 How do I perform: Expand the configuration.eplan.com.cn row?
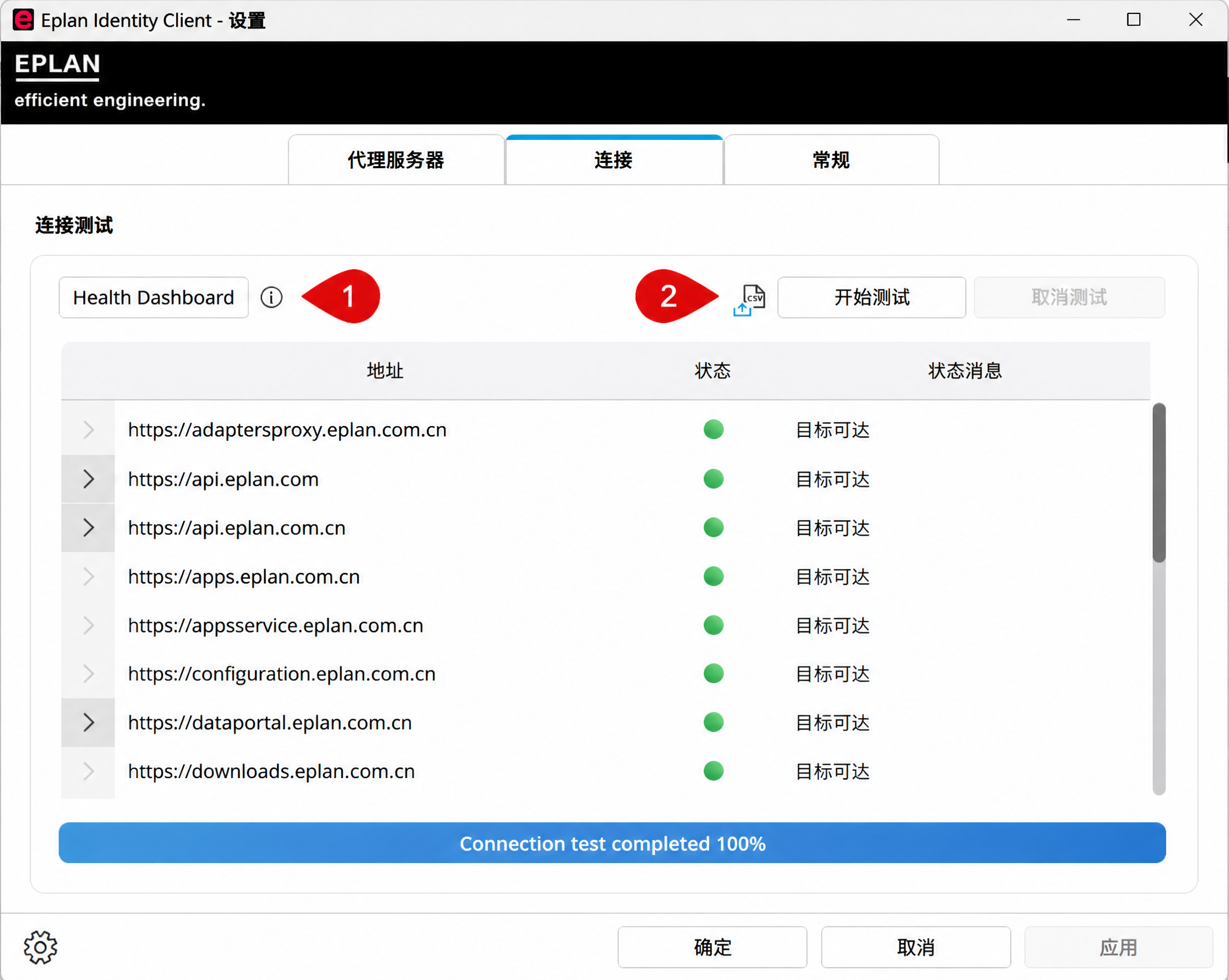(88, 674)
